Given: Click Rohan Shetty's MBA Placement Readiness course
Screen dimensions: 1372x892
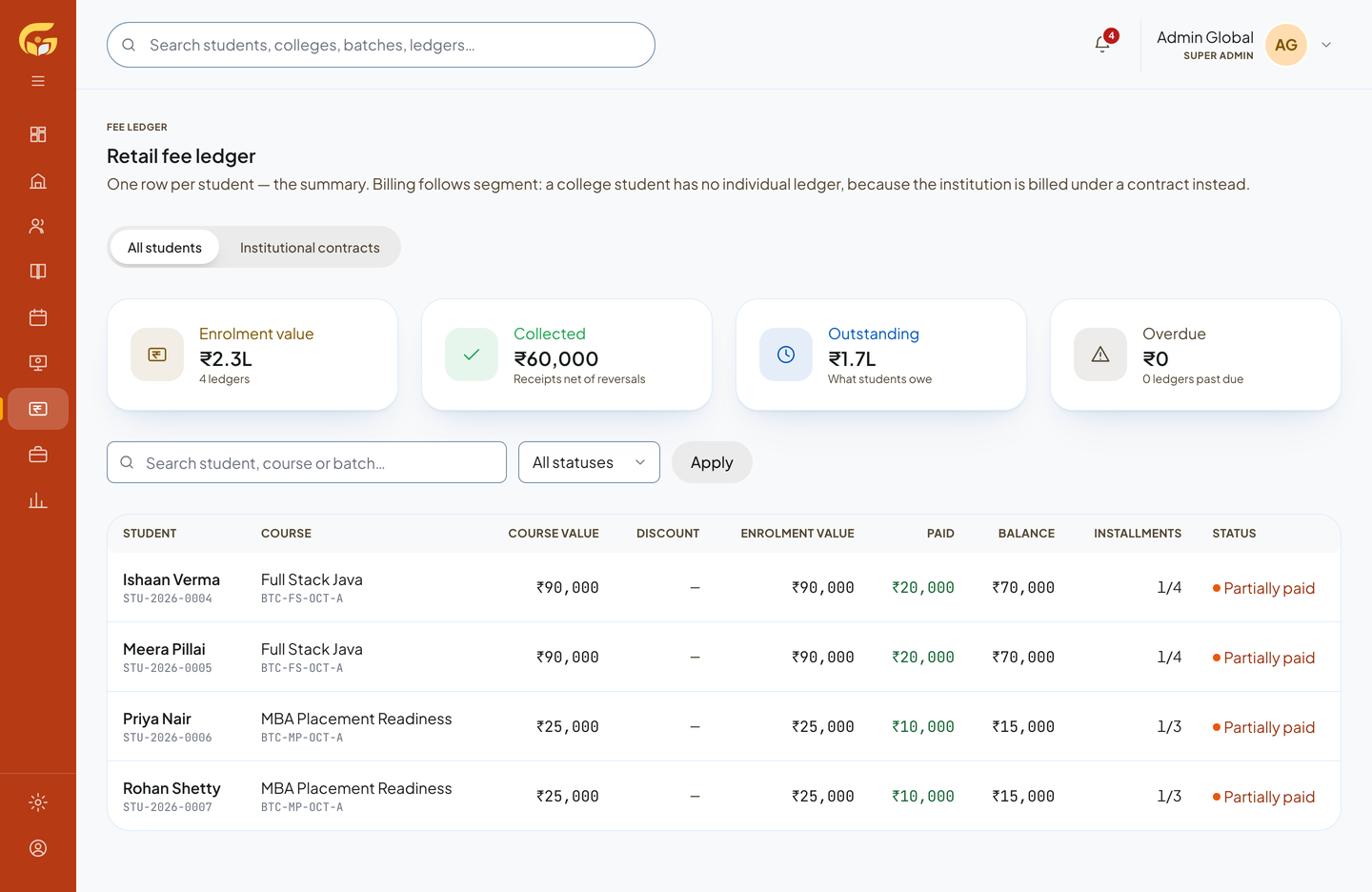Looking at the screenshot, I should tap(356, 788).
